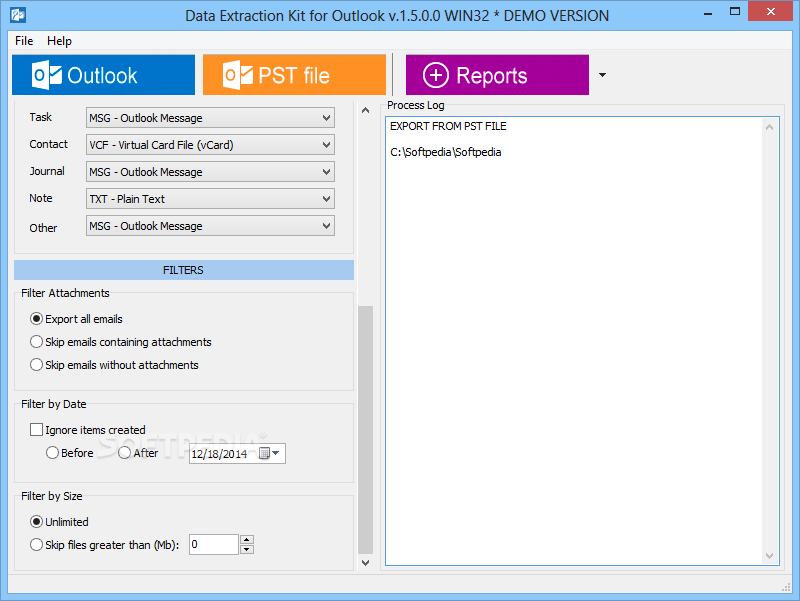Click the left panel scrollbar thumb
The image size is (800, 601).
pyautogui.click(x=365, y=430)
